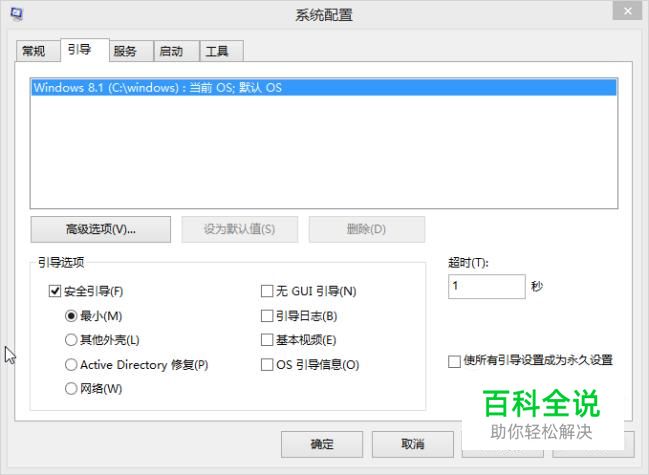Select the 引导 tab
The image size is (649, 475).
click(84, 50)
